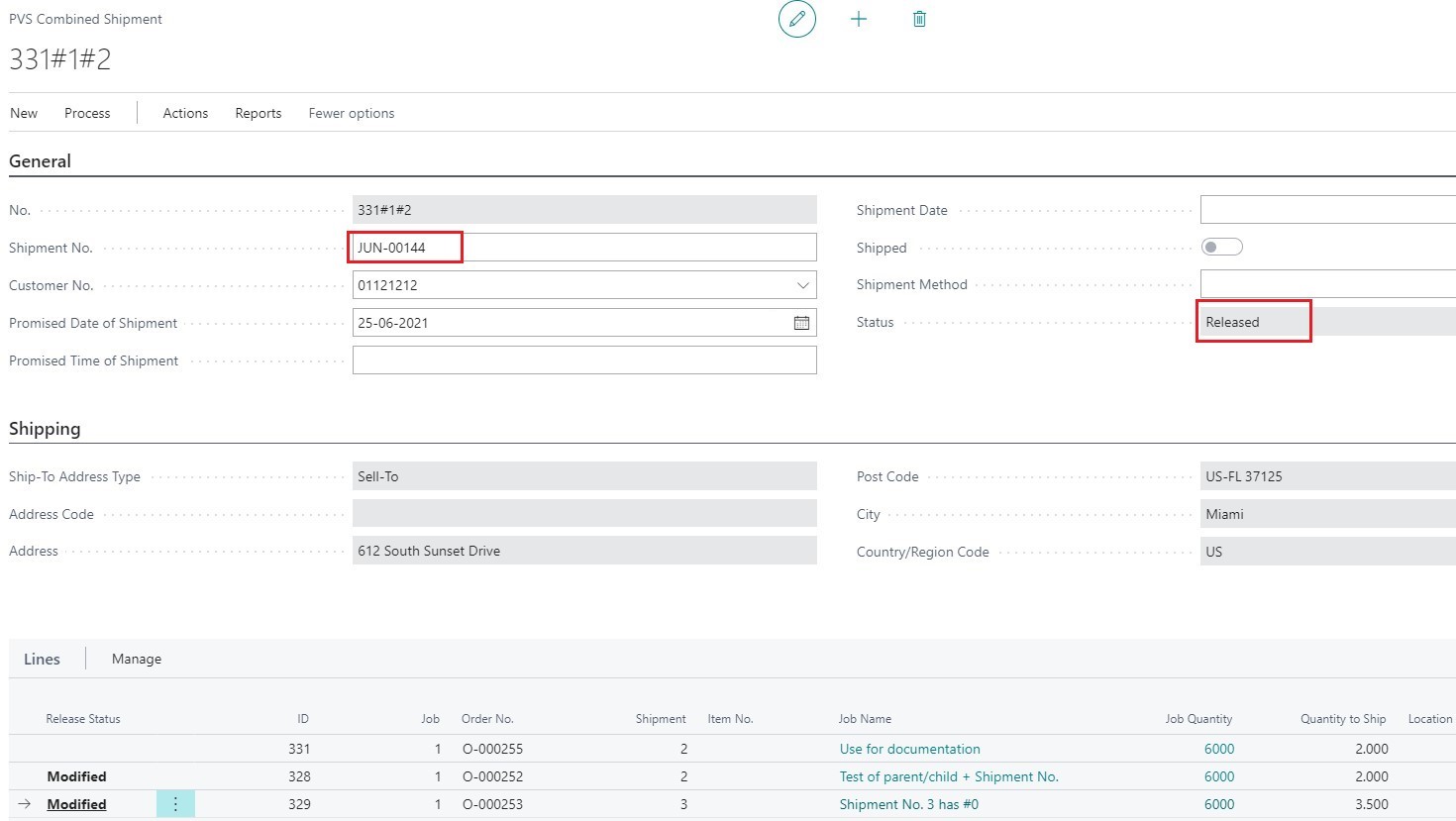Collapse the Shipping section header

[45, 429]
